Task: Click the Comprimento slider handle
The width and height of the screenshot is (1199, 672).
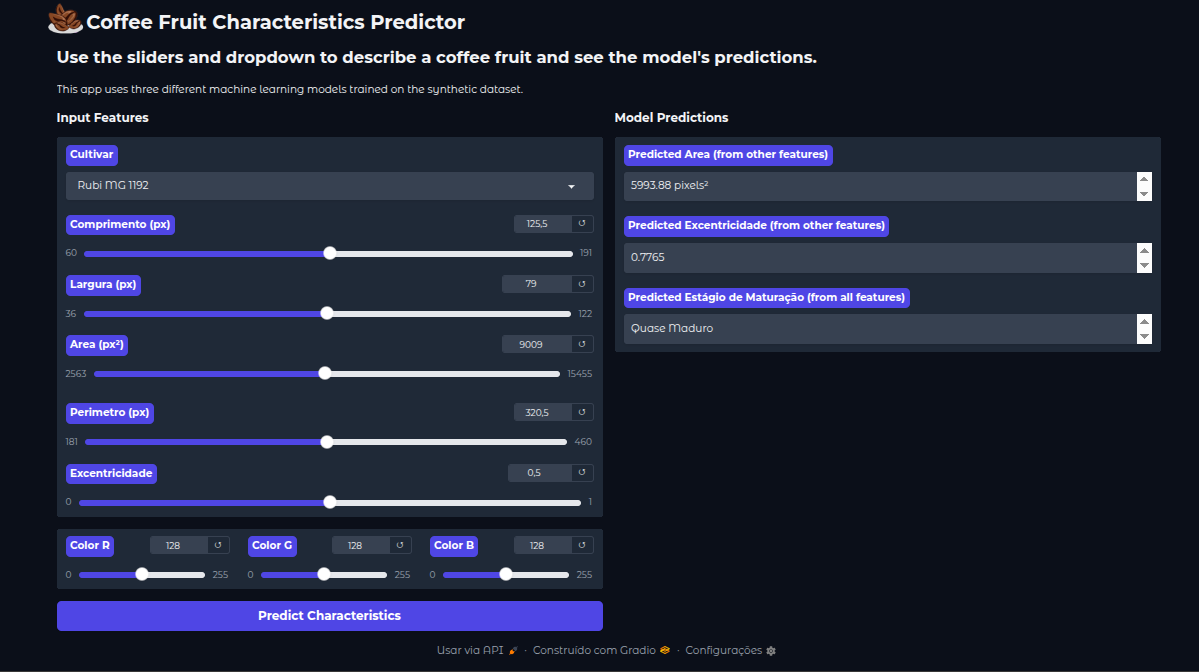Action: click(330, 253)
